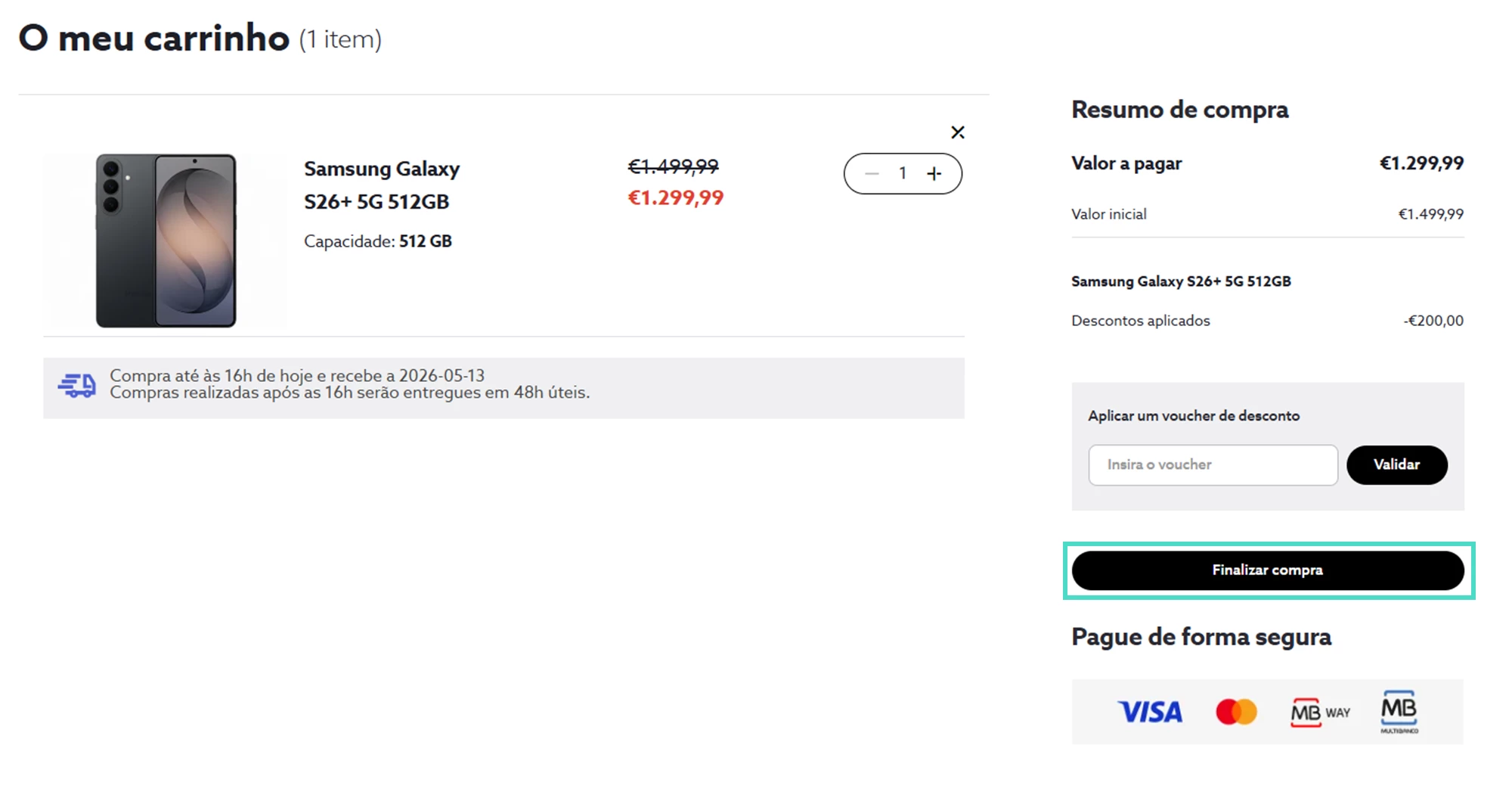Image resolution: width=1512 pixels, height=795 pixels.
Task: Select the Visa payment logo
Action: click(1150, 712)
